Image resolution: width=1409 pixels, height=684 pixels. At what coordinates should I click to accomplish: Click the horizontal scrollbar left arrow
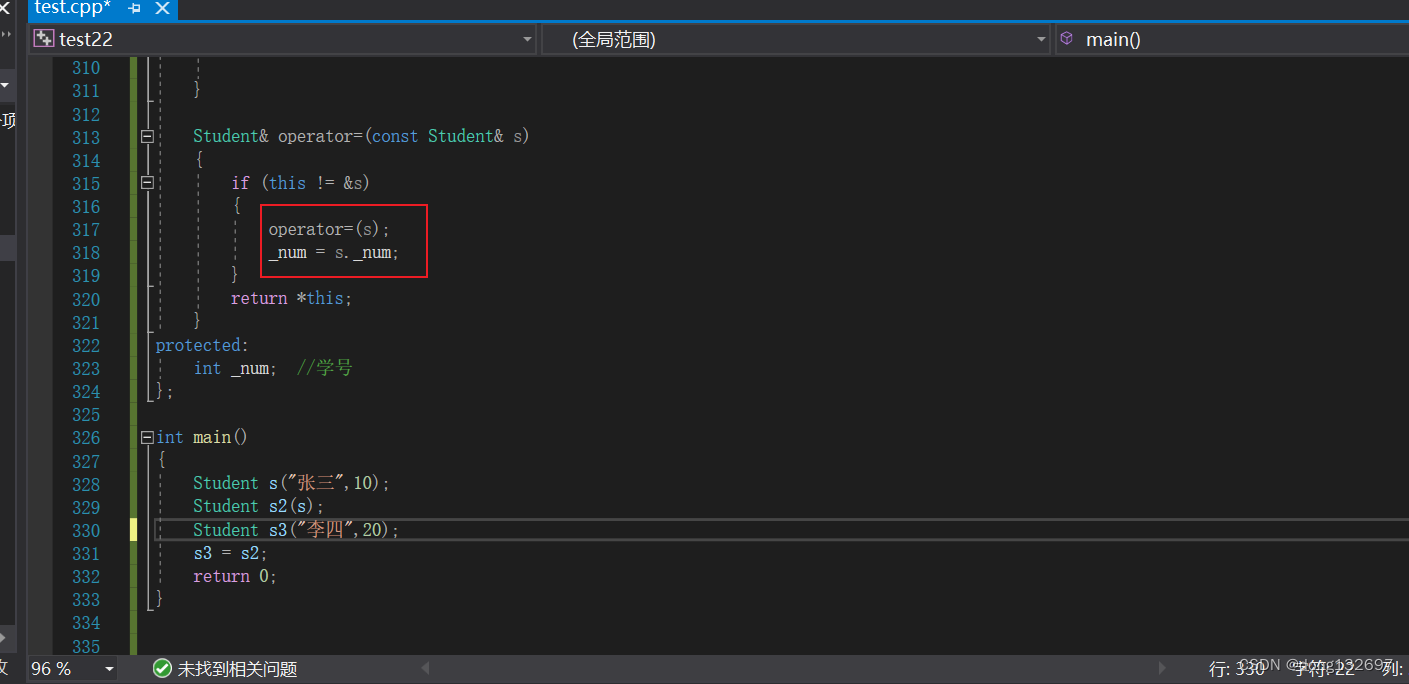[x=425, y=668]
